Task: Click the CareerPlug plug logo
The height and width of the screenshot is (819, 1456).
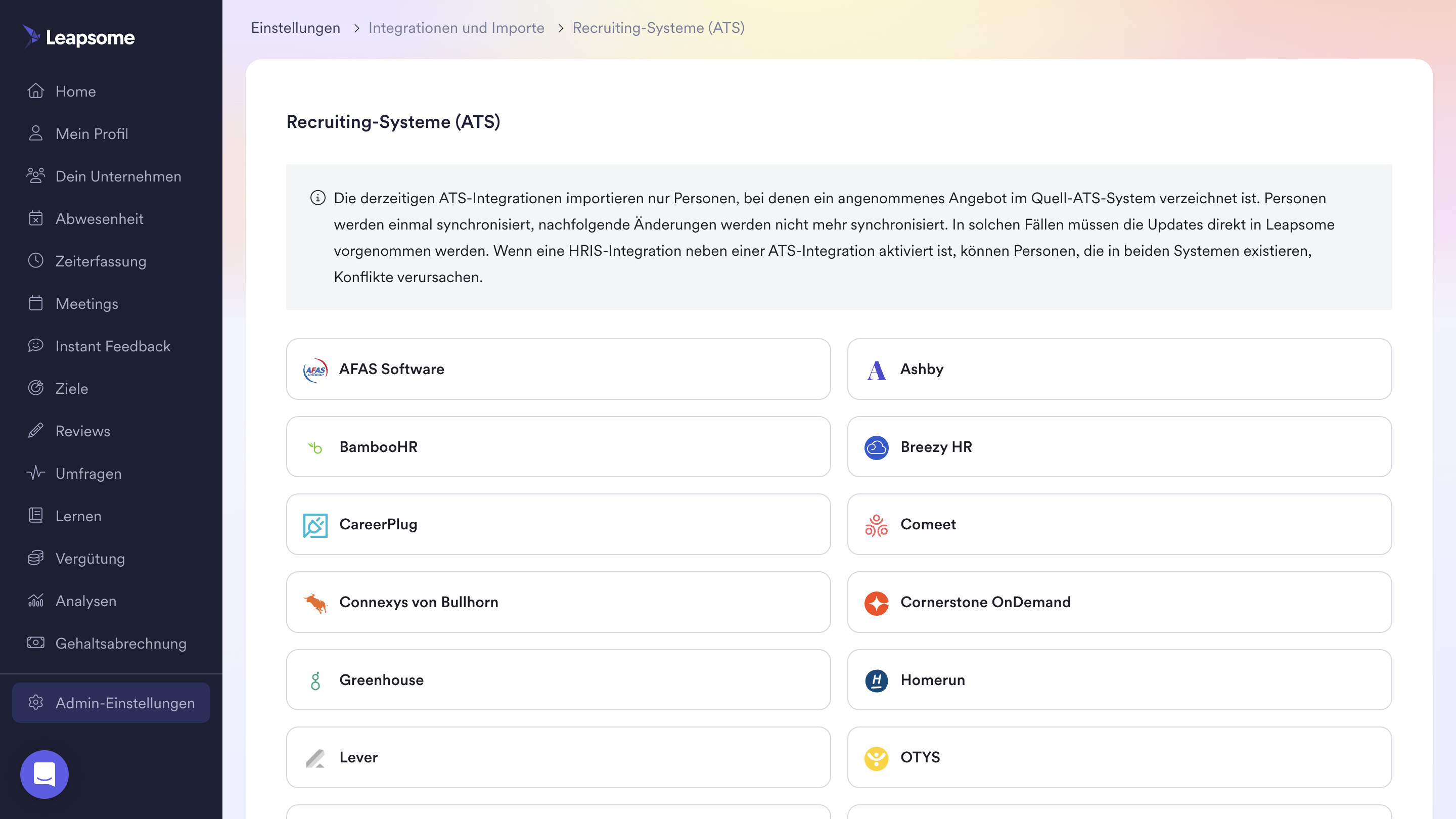Action: (x=315, y=525)
